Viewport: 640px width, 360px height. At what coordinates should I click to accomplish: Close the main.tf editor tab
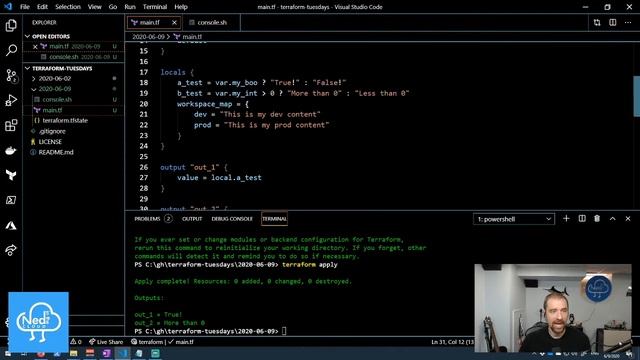pyautogui.click(x=174, y=22)
